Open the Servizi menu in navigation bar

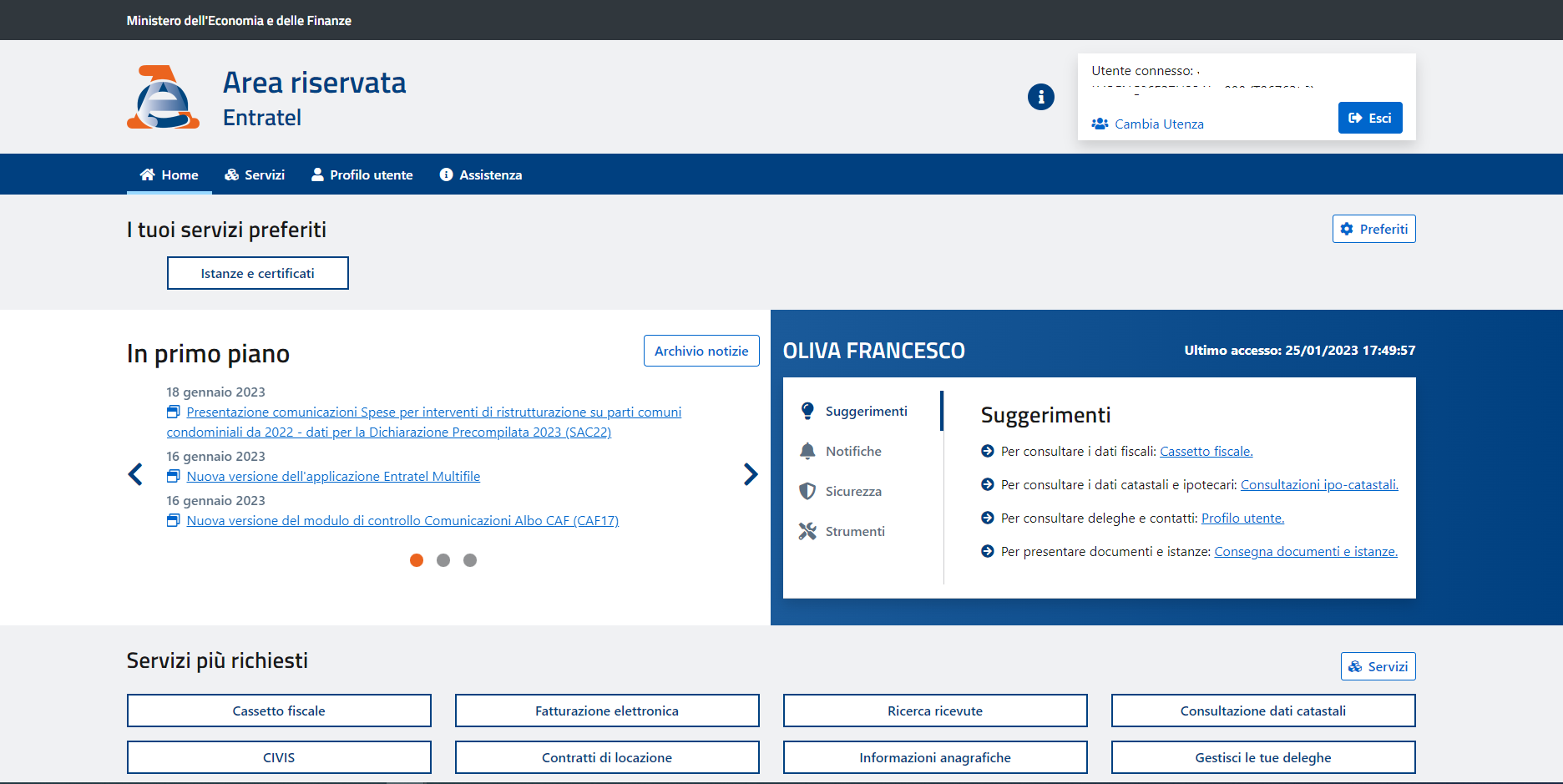point(255,175)
